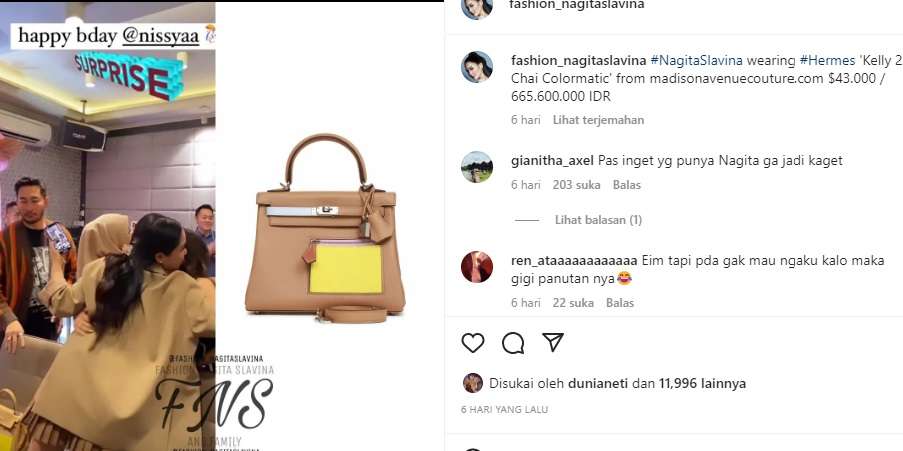The height and width of the screenshot is (451, 903).
Task: View ren_ataaaaaaaaaaaa profile picture
Action: click(x=477, y=267)
